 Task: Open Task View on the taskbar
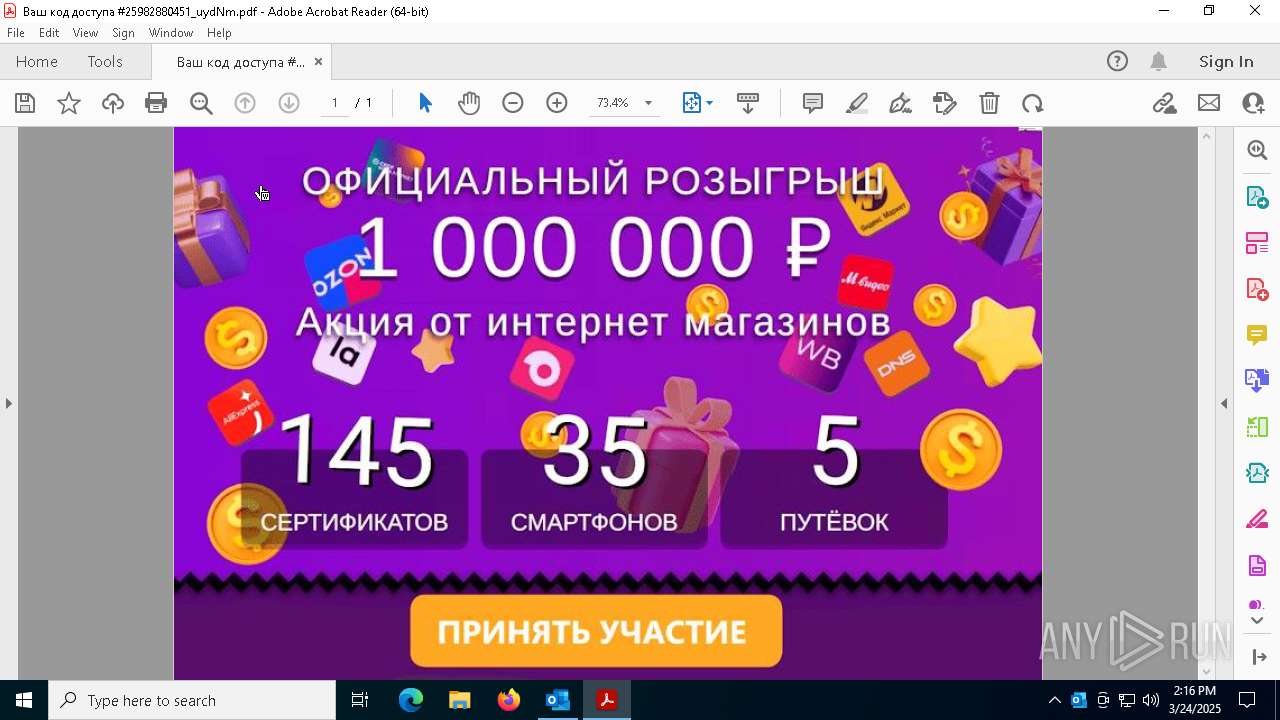click(x=360, y=700)
